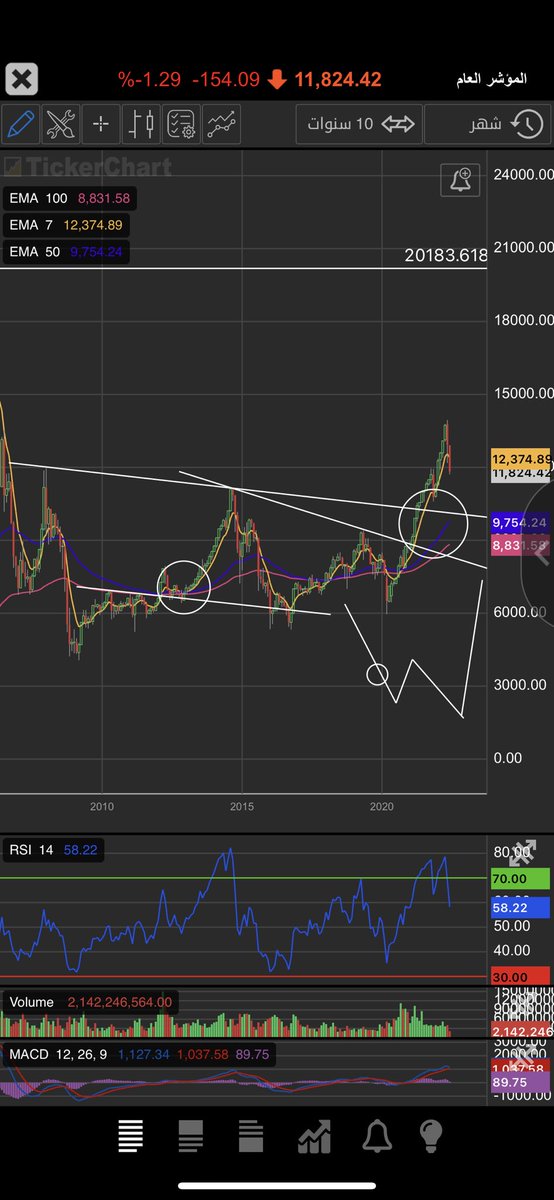Add an alert with bell plus icon
Viewport: 554px width, 1200px height.
[460, 180]
